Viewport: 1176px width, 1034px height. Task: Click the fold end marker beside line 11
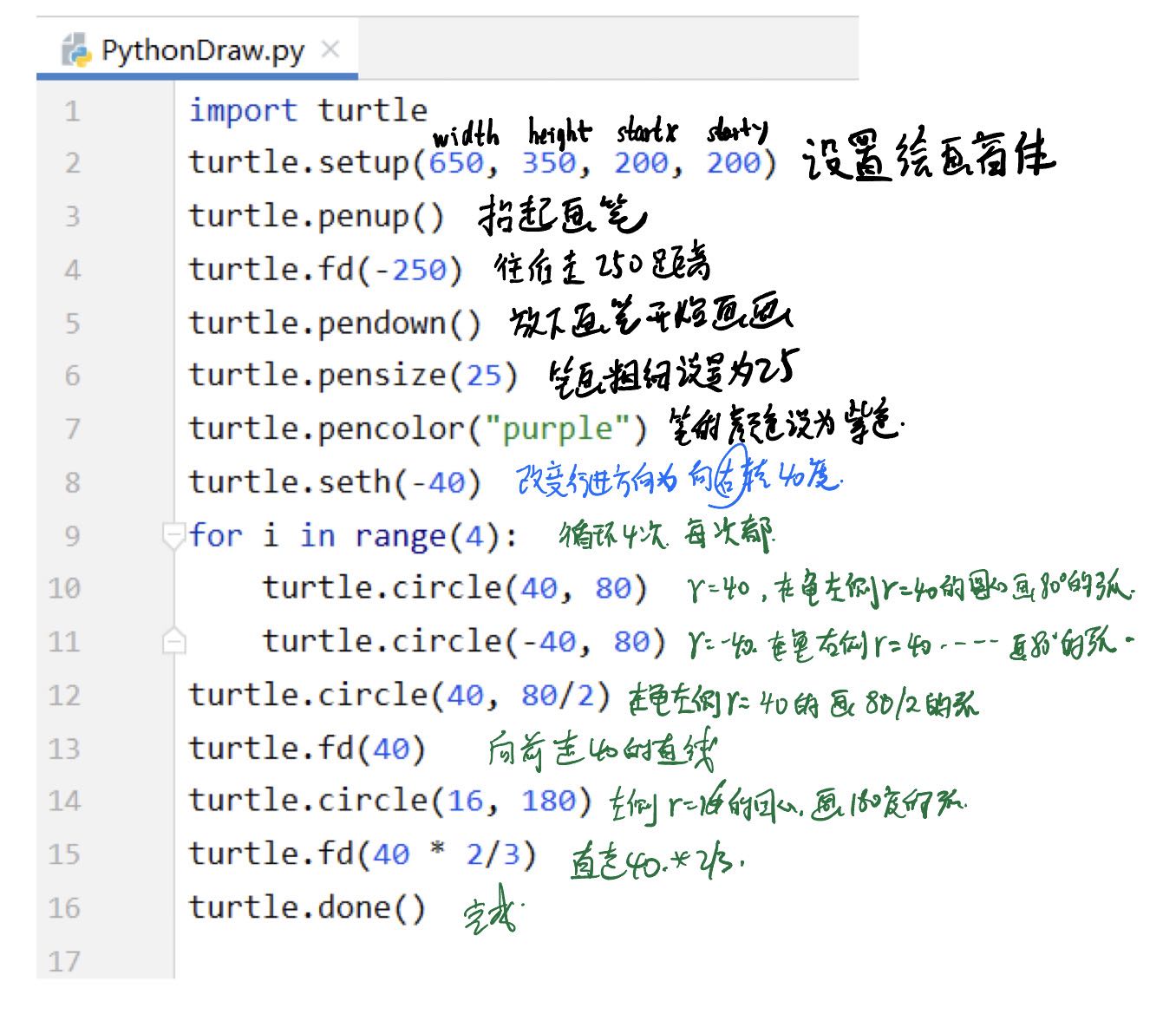[x=173, y=640]
